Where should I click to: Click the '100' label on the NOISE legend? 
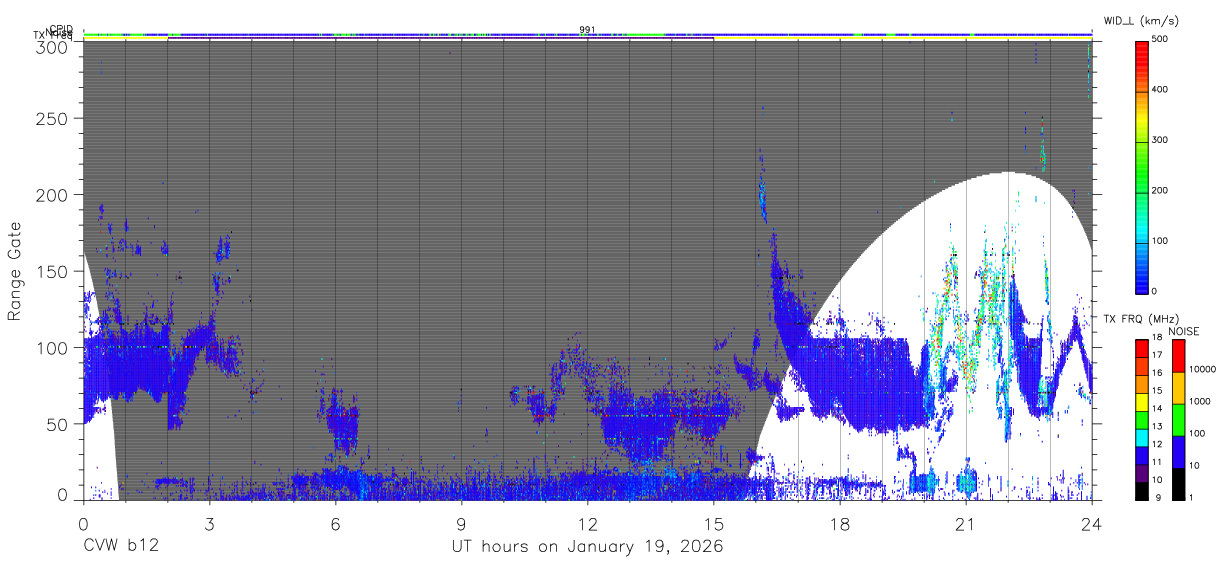(1197, 433)
